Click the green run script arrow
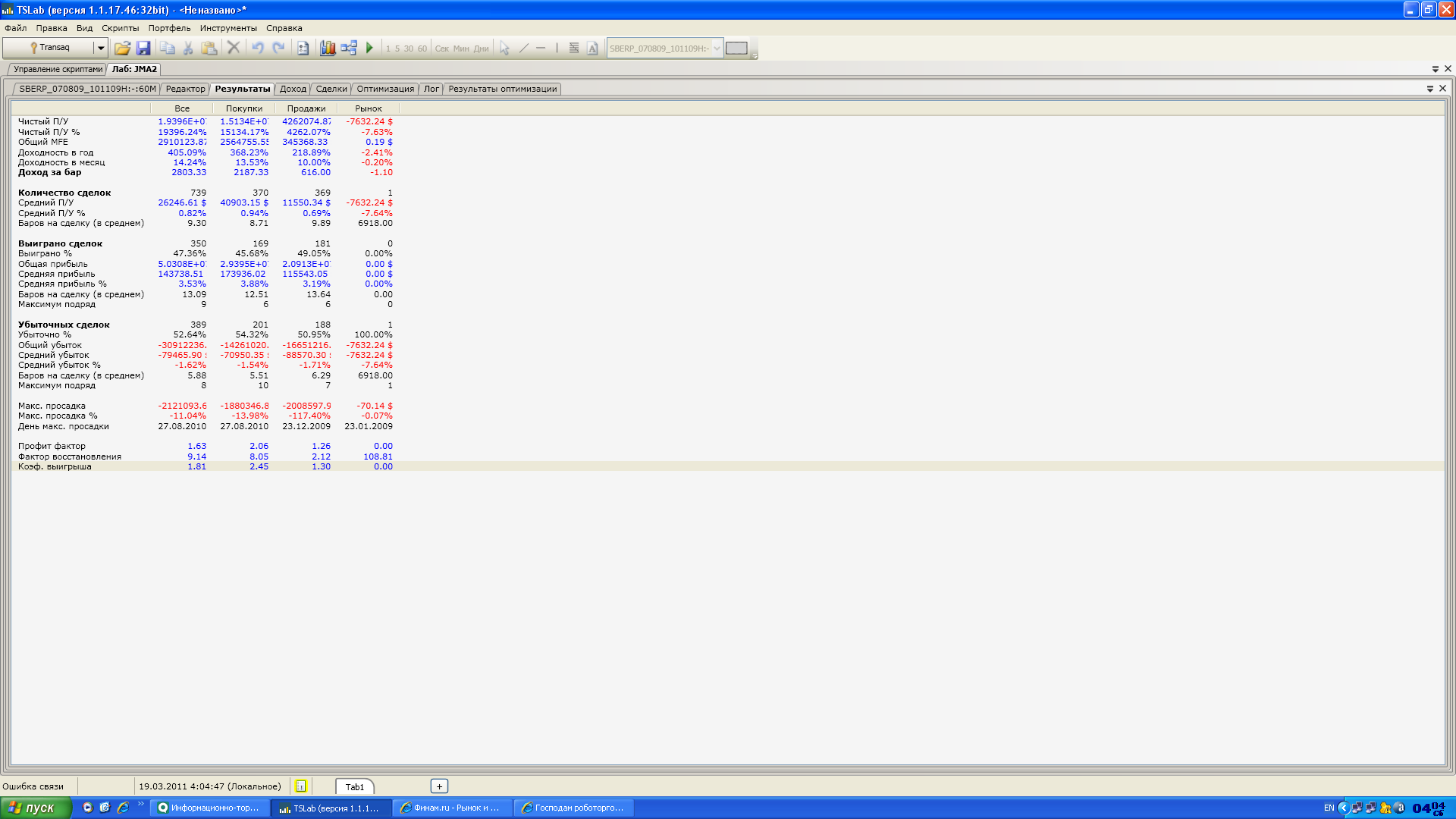The width and height of the screenshot is (1456, 819). [x=369, y=48]
